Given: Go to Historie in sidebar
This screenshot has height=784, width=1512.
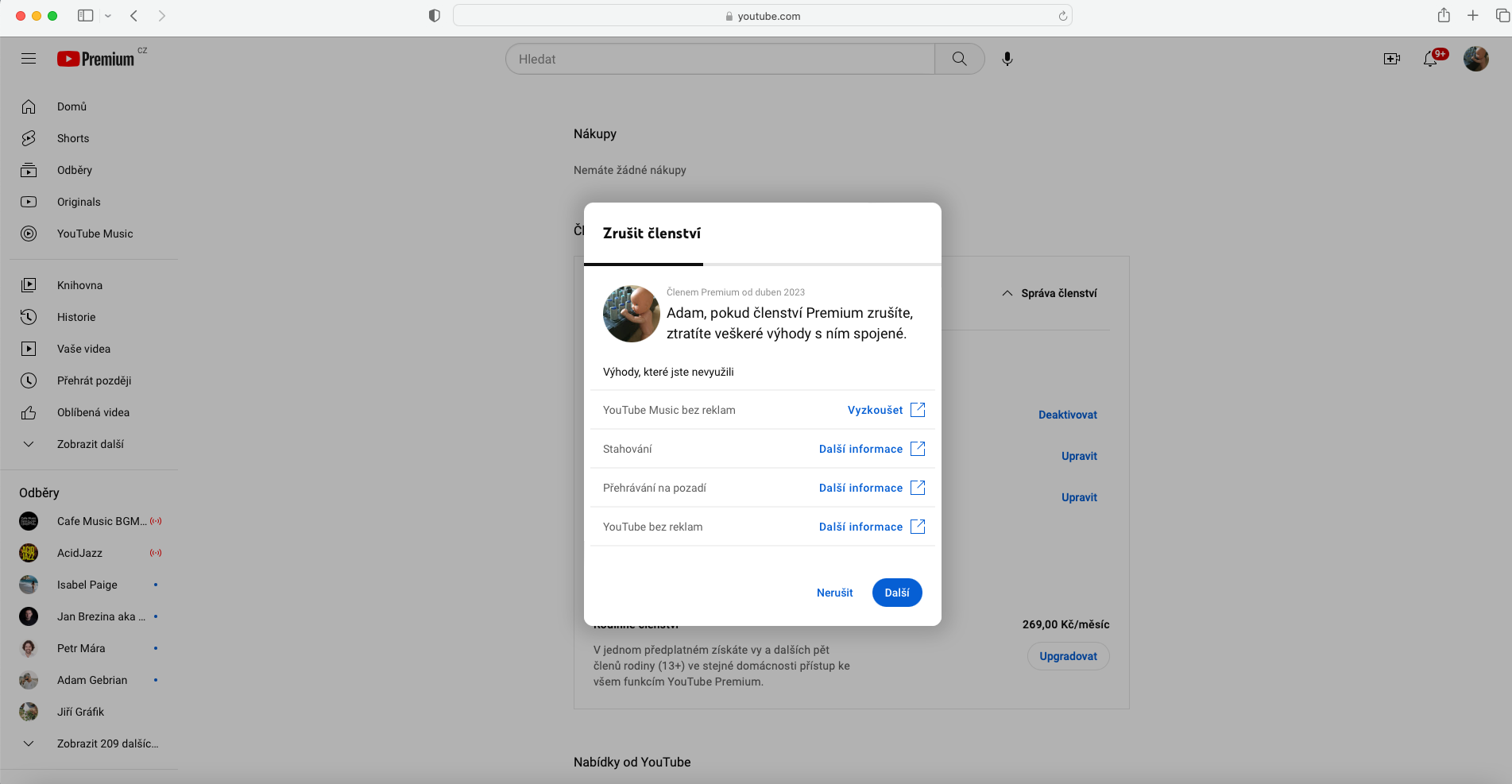Looking at the screenshot, I should coord(76,317).
